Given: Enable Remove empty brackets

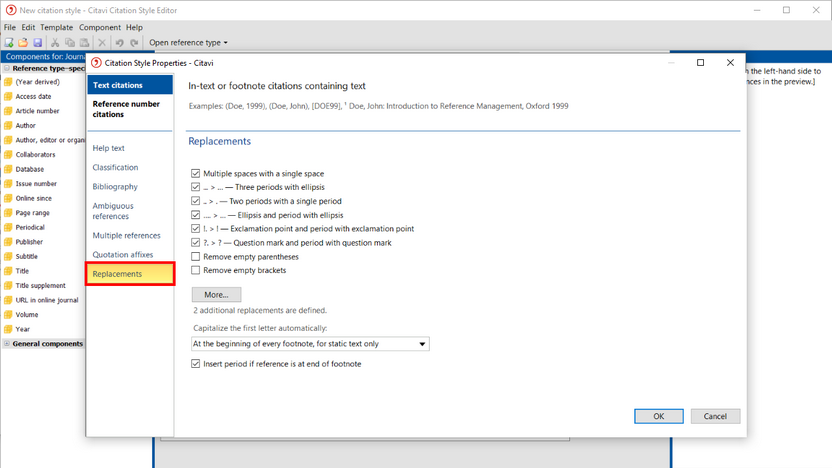Looking at the screenshot, I should (195, 271).
